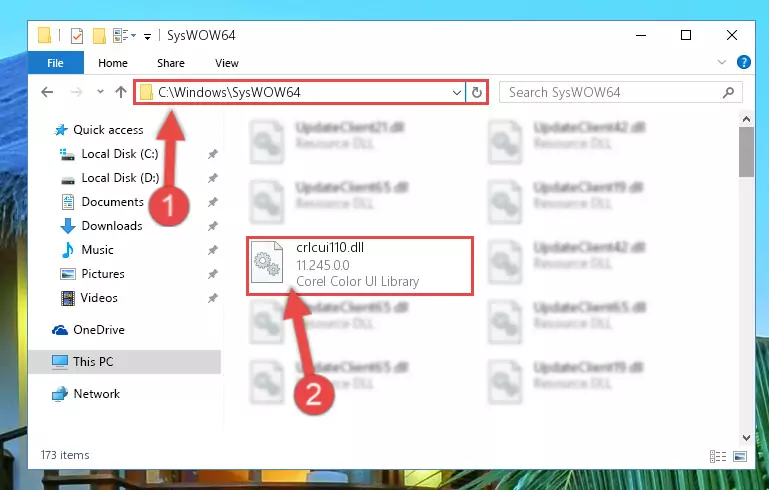This screenshot has width=769, height=490.
Task: Click the pin icon beside Local Disk (D:)
Action: (212, 178)
